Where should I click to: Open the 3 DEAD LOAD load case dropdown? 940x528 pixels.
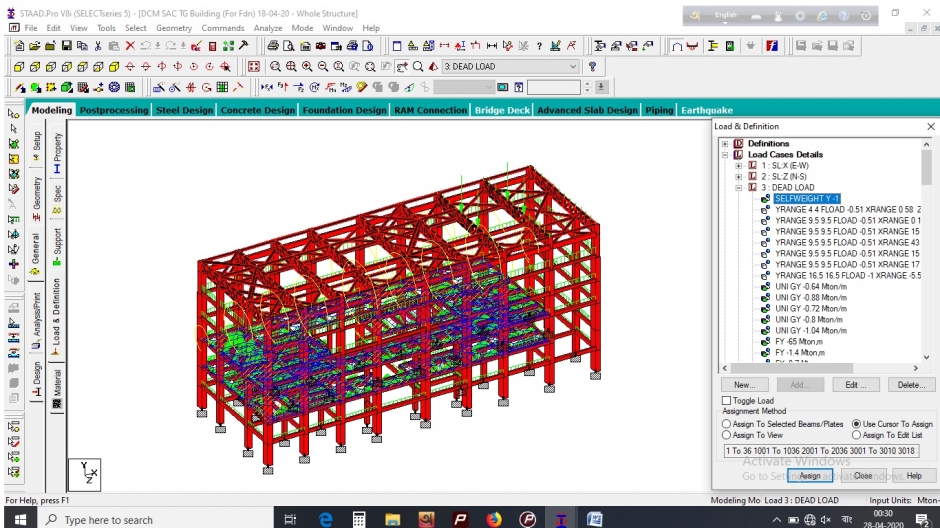(x=573, y=67)
